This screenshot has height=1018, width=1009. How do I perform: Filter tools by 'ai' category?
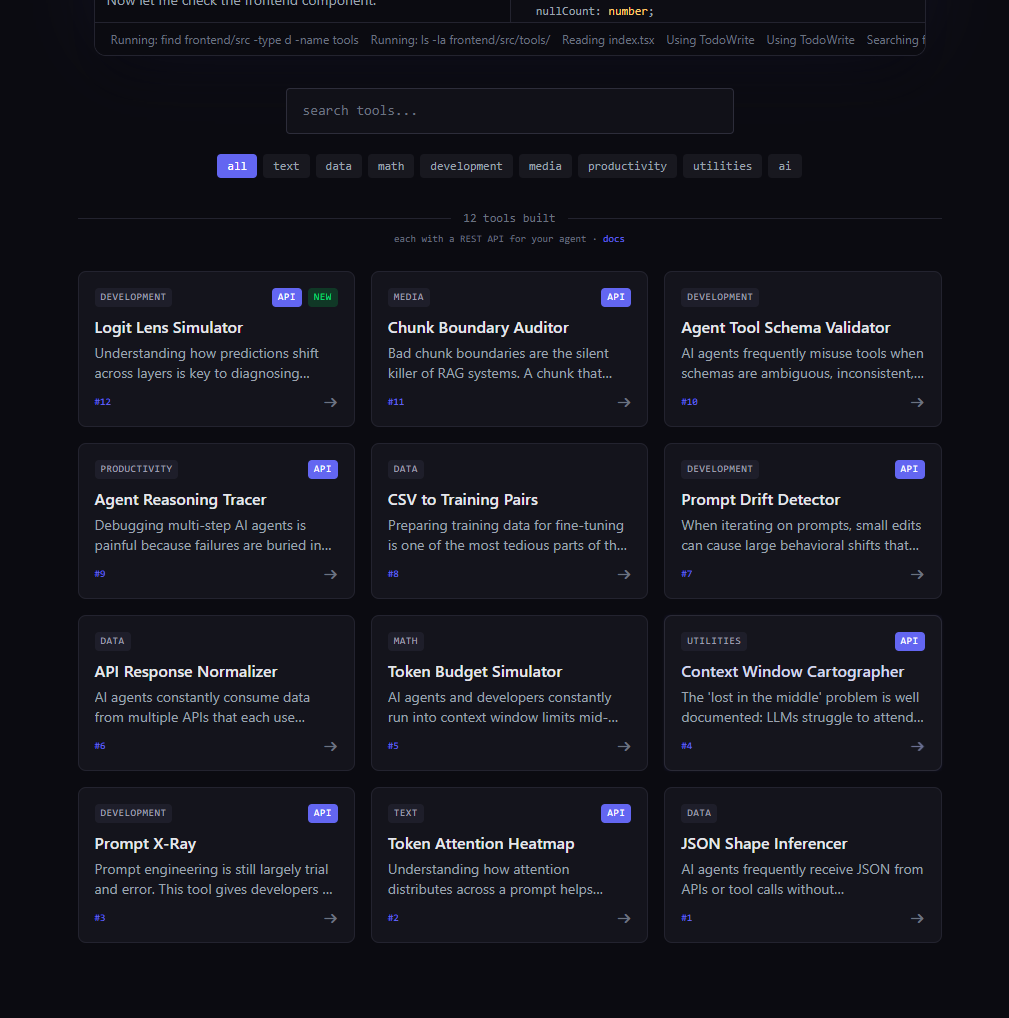(784, 166)
